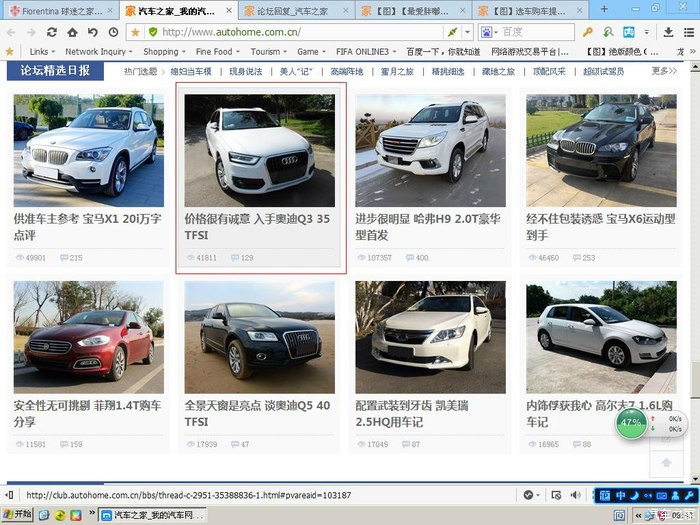The image size is (700, 525).
Task: Click the browser back arrow button
Action: pyautogui.click(x=10, y=32)
